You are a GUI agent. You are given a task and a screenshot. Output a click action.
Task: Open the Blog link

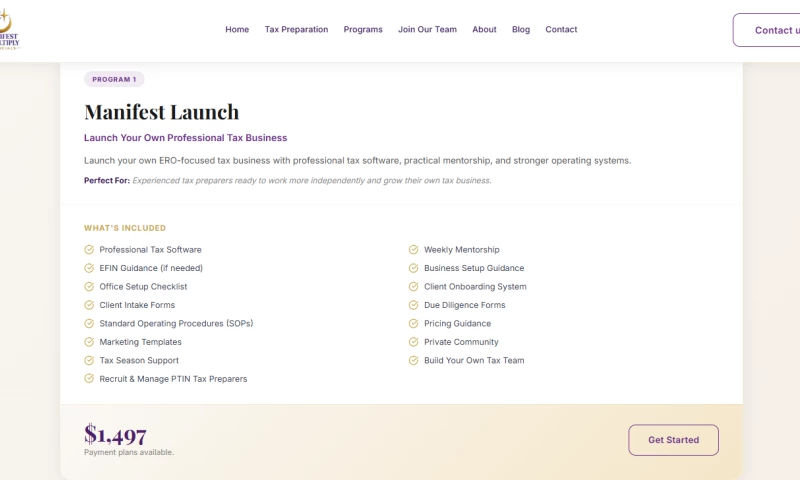pos(521,30)
